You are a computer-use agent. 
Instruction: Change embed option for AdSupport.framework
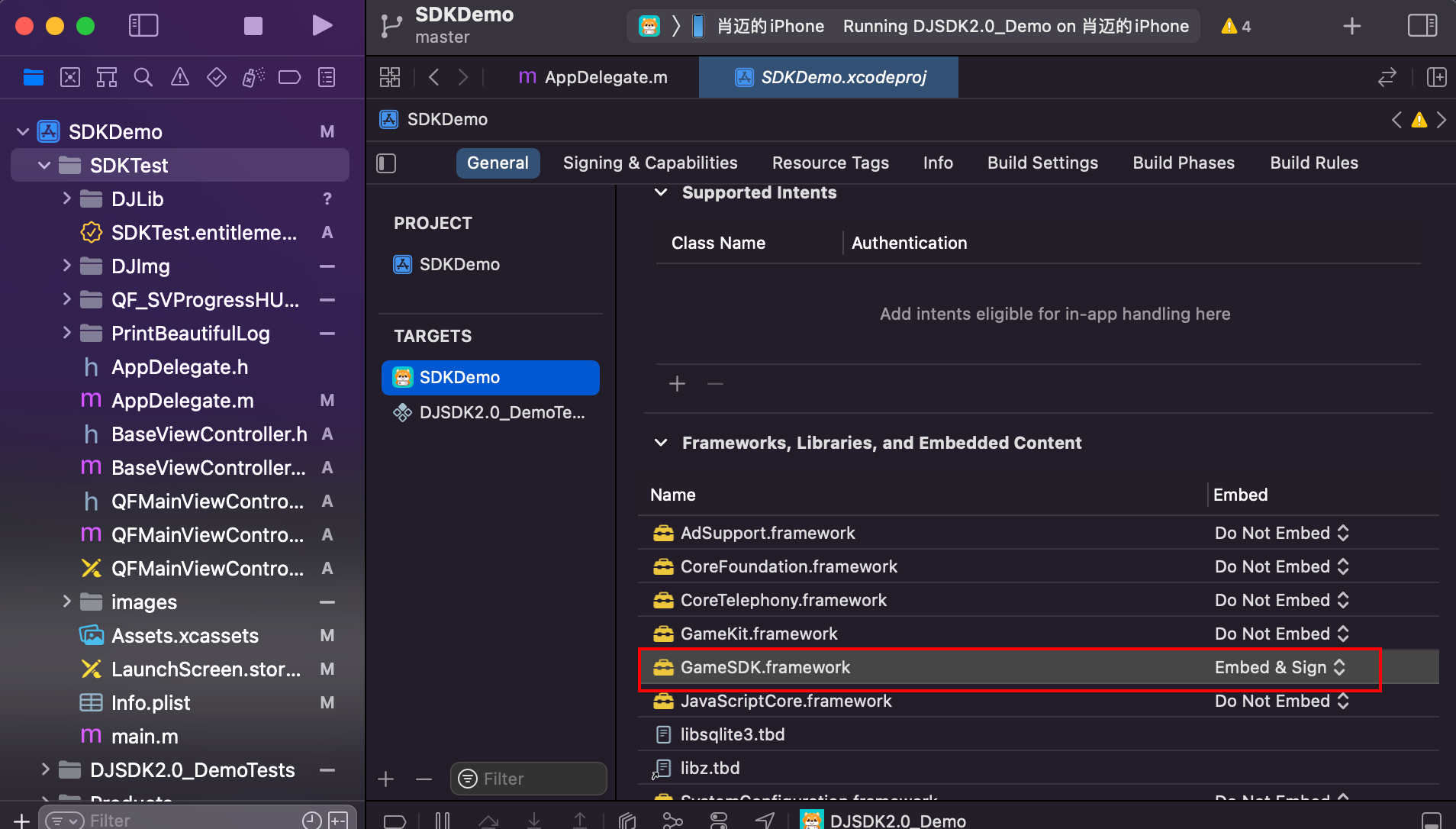click(1282, 533)
